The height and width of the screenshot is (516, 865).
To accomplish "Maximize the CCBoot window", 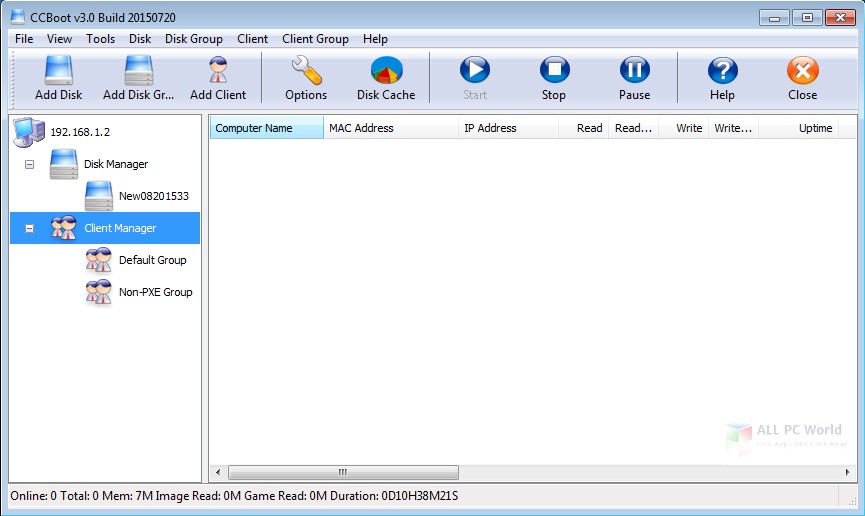I will pyautogui.click(x=807, y=18).
